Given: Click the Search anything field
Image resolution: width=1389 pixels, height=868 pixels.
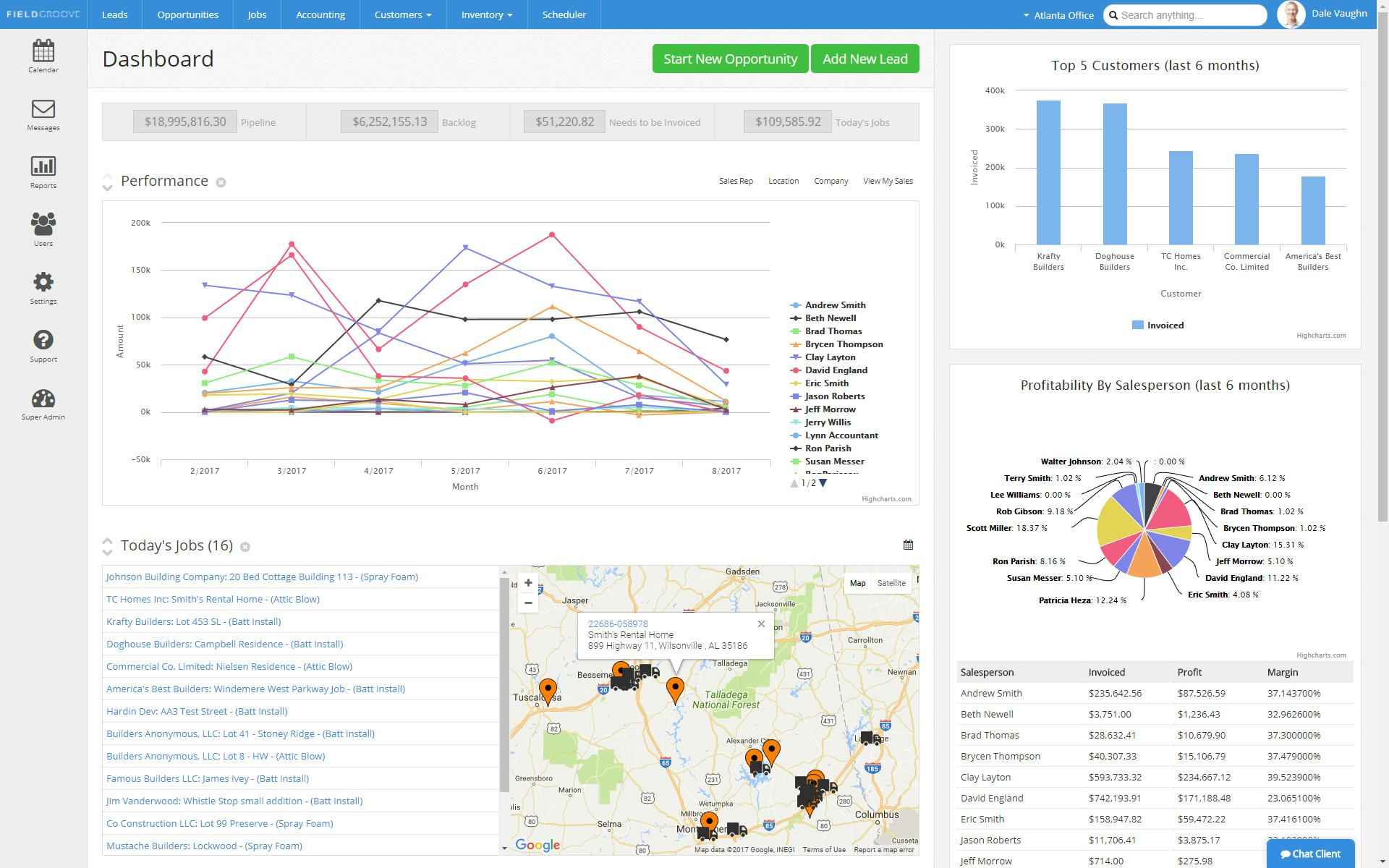Looking at the screenshot, I should click(1190, 15).
